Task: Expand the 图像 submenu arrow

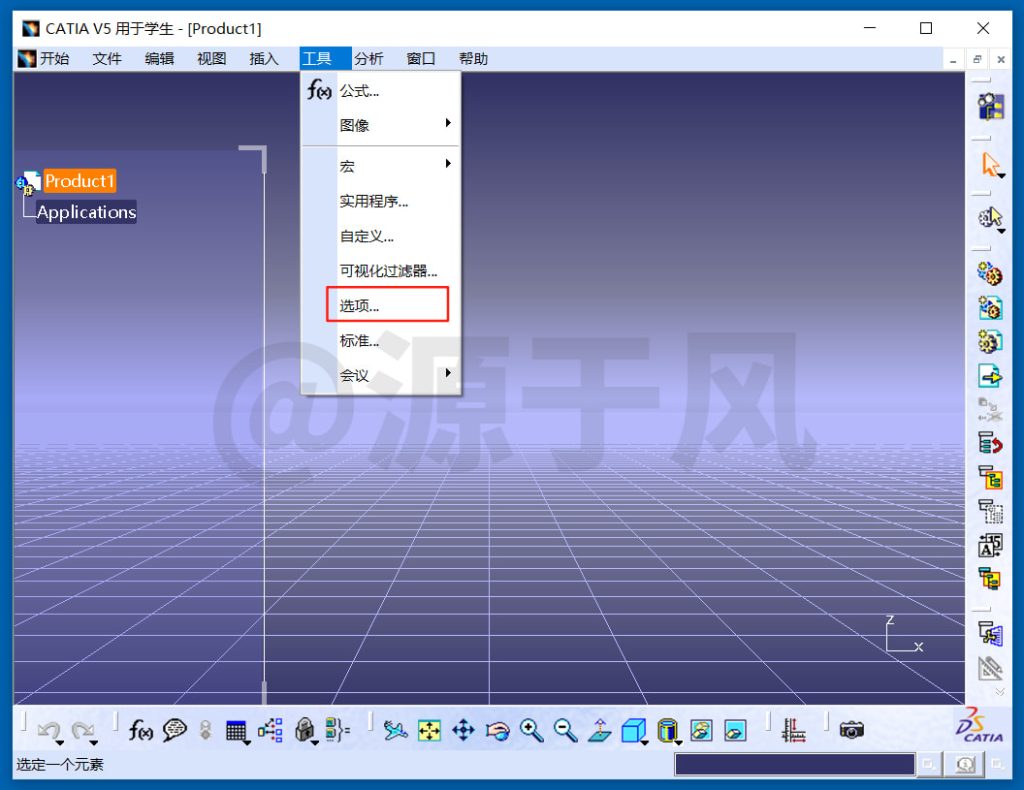Action: tap(448, 123)
